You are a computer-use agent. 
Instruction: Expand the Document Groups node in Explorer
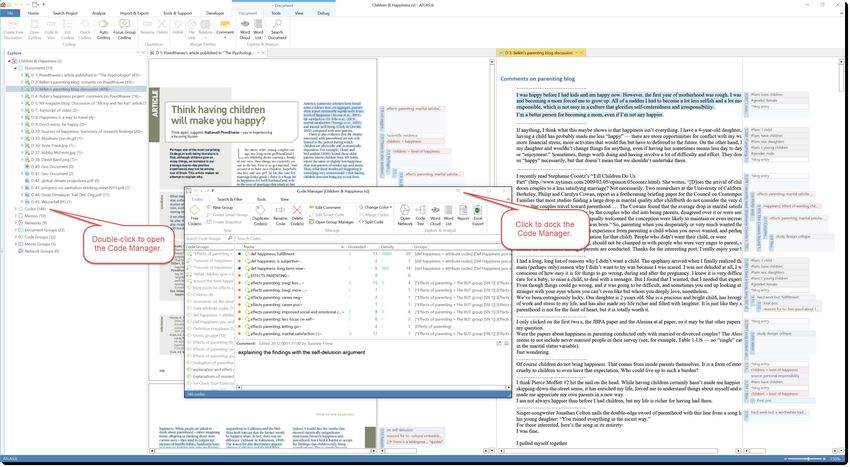point(16,230)
